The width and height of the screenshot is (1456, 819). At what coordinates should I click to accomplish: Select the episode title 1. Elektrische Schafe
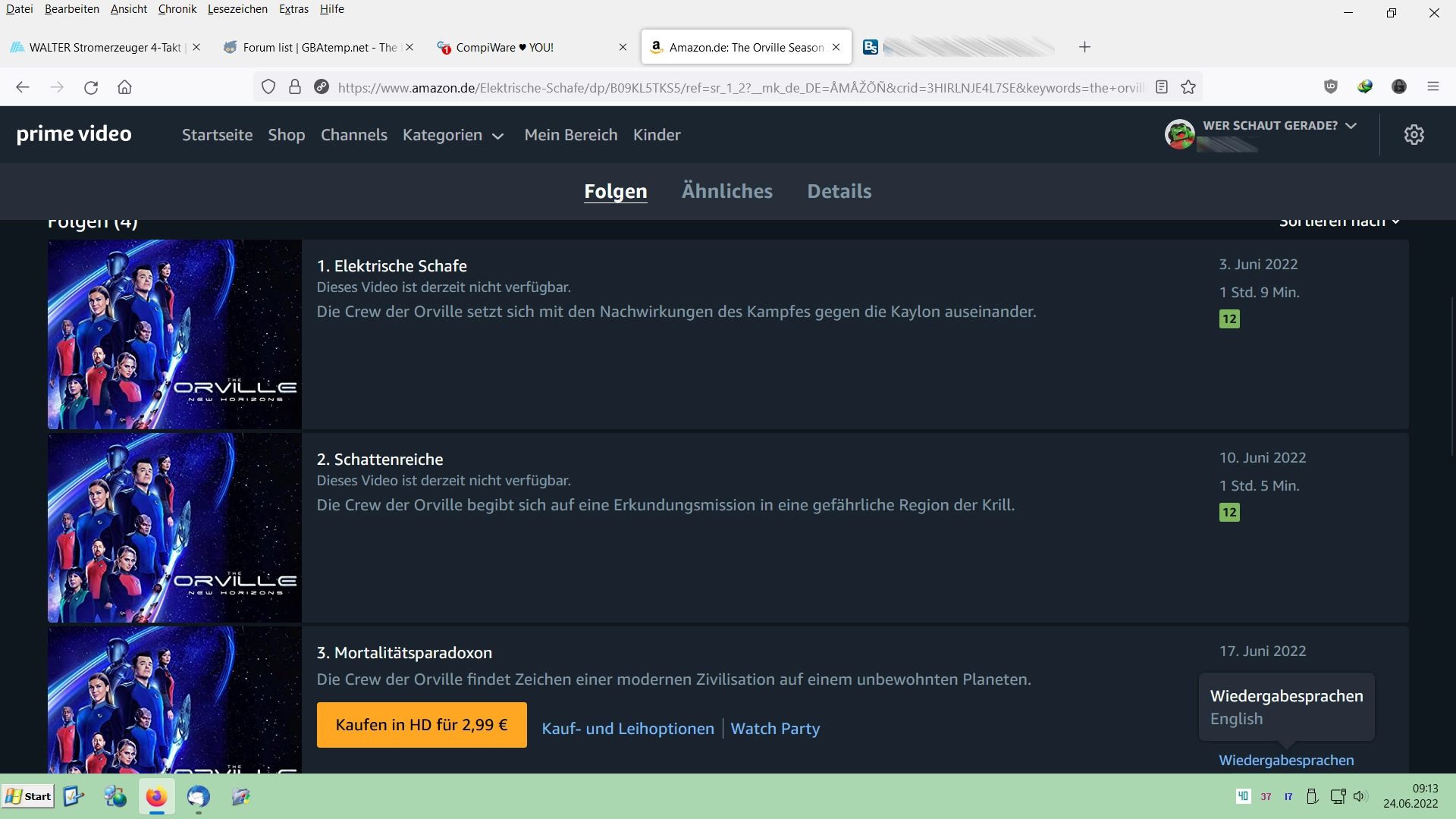391,266
